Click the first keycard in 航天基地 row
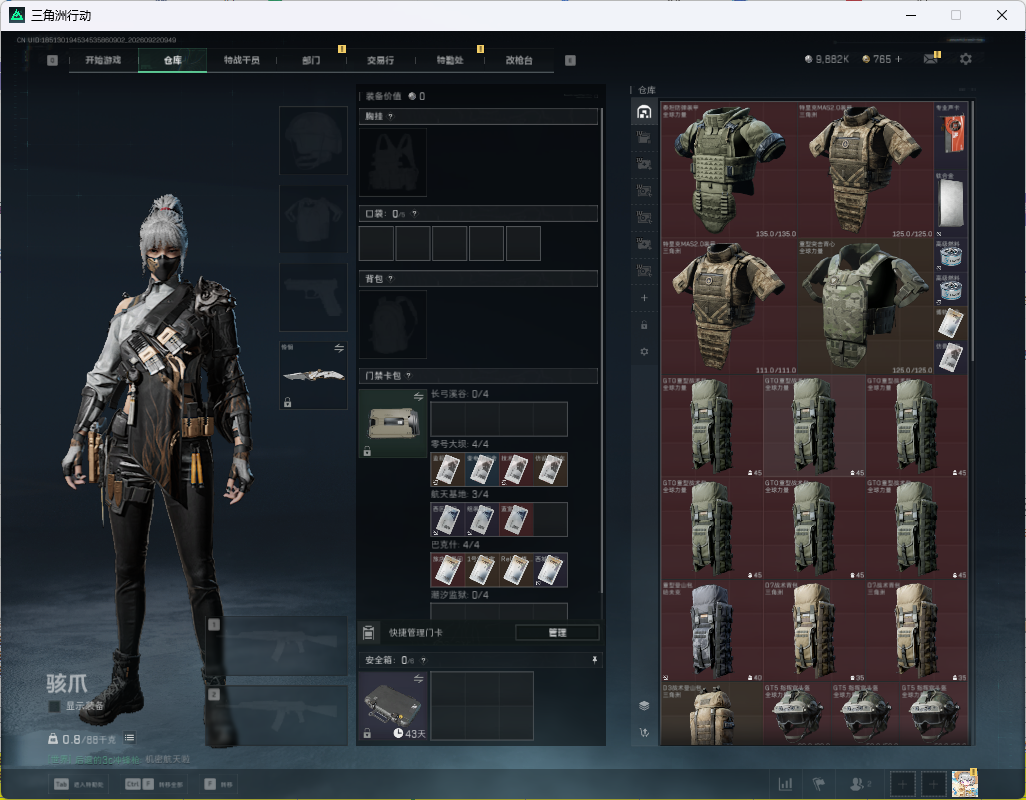 point(448,519)
